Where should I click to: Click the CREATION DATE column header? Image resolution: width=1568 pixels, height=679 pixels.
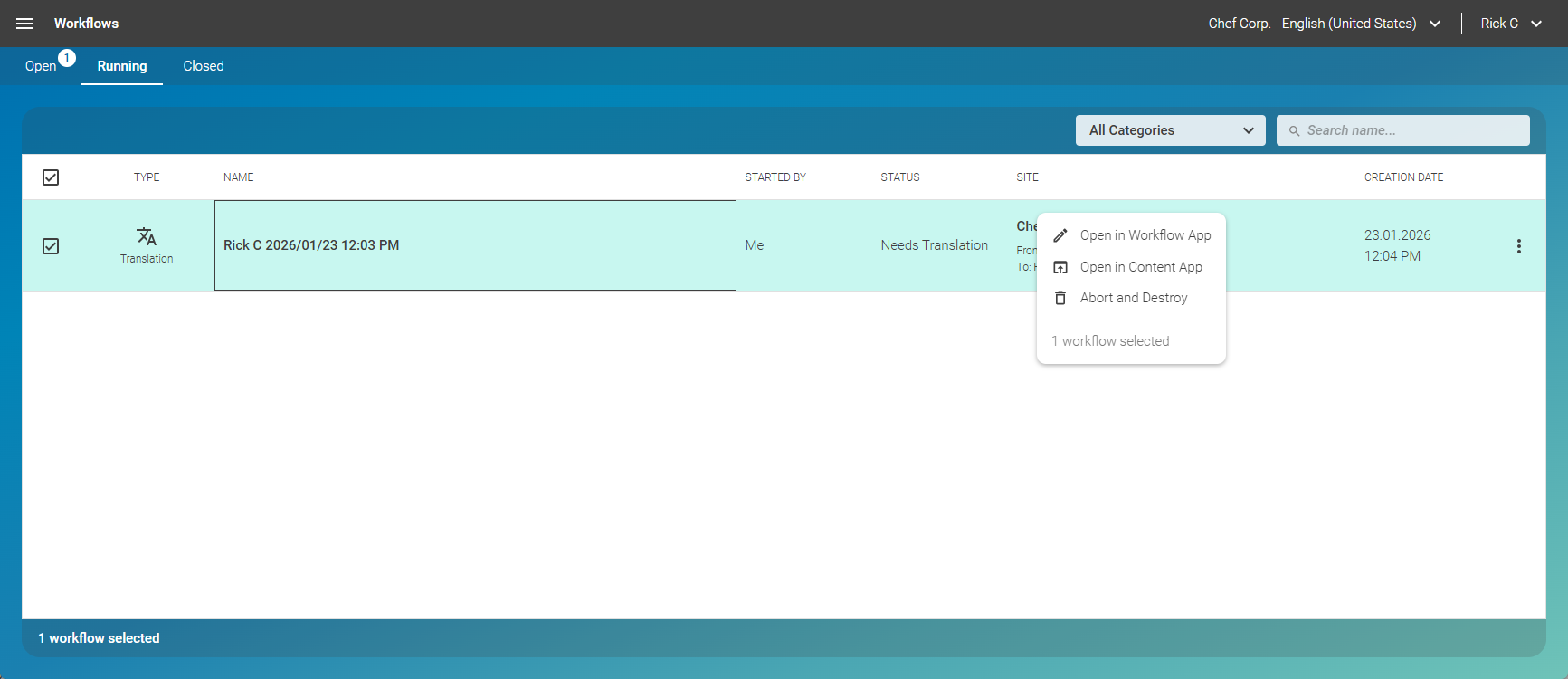click(x=1404, y=177)
